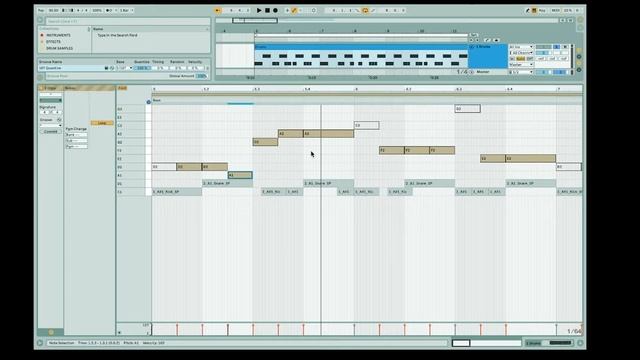Image resolution: width=640 pixels, height=360 pixels.
Task: Arm the Arrangement Record button
Action: click(x=276, y=10)
